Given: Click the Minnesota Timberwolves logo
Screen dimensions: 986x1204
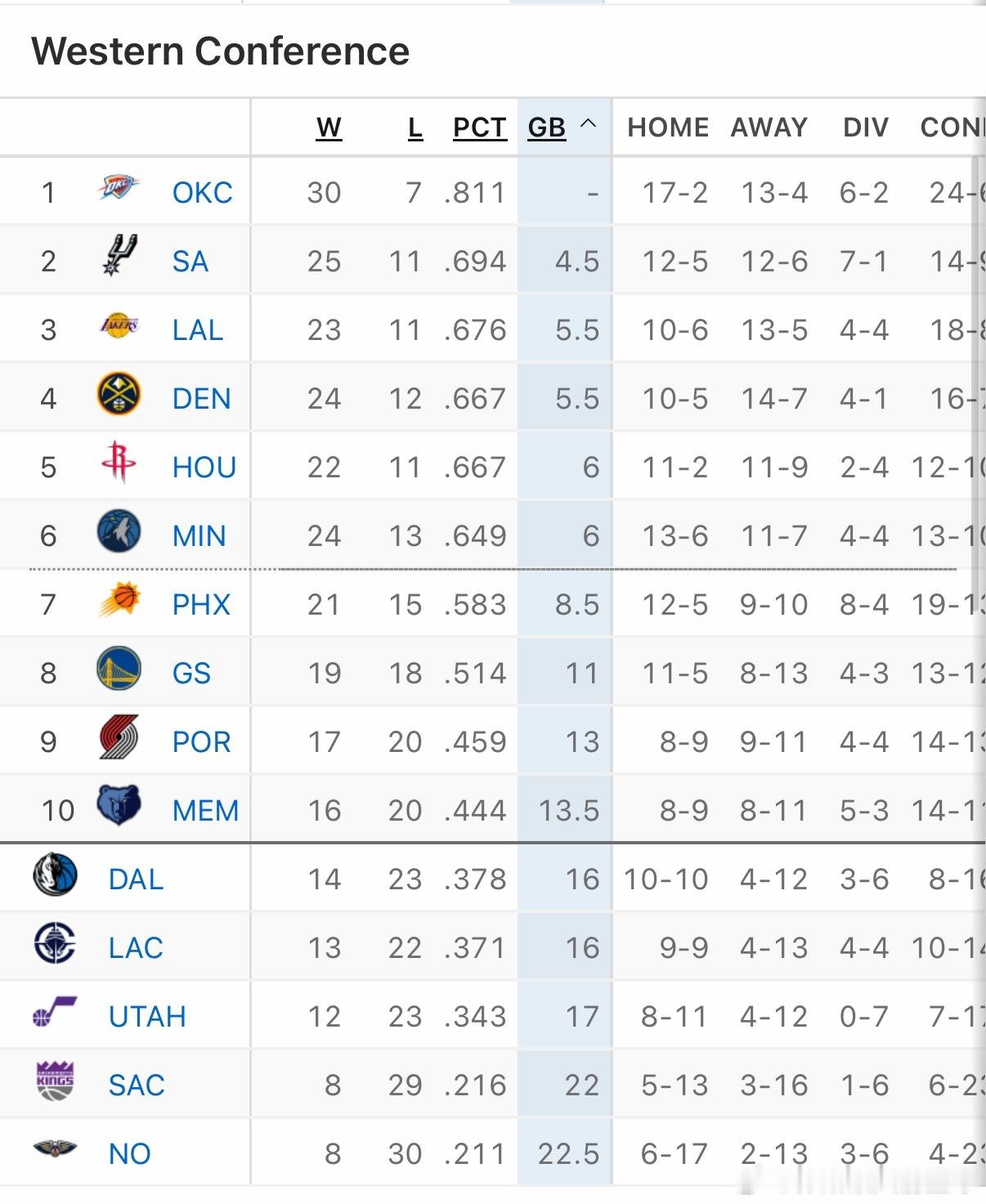Looking at the screenshot, I should pyautogui.click(x=119, y=531).
